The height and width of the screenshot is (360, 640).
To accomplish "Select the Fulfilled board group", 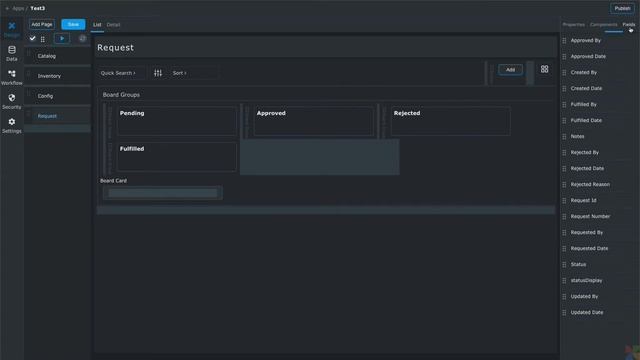I will [177, 156].
